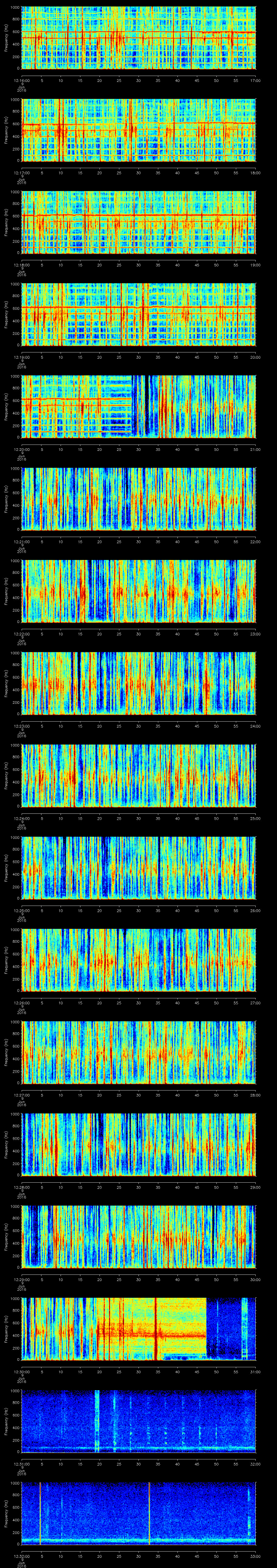Click the 12:28:00 start time label
Viewport: 277px width, 1568px height.
[22, 1187]
